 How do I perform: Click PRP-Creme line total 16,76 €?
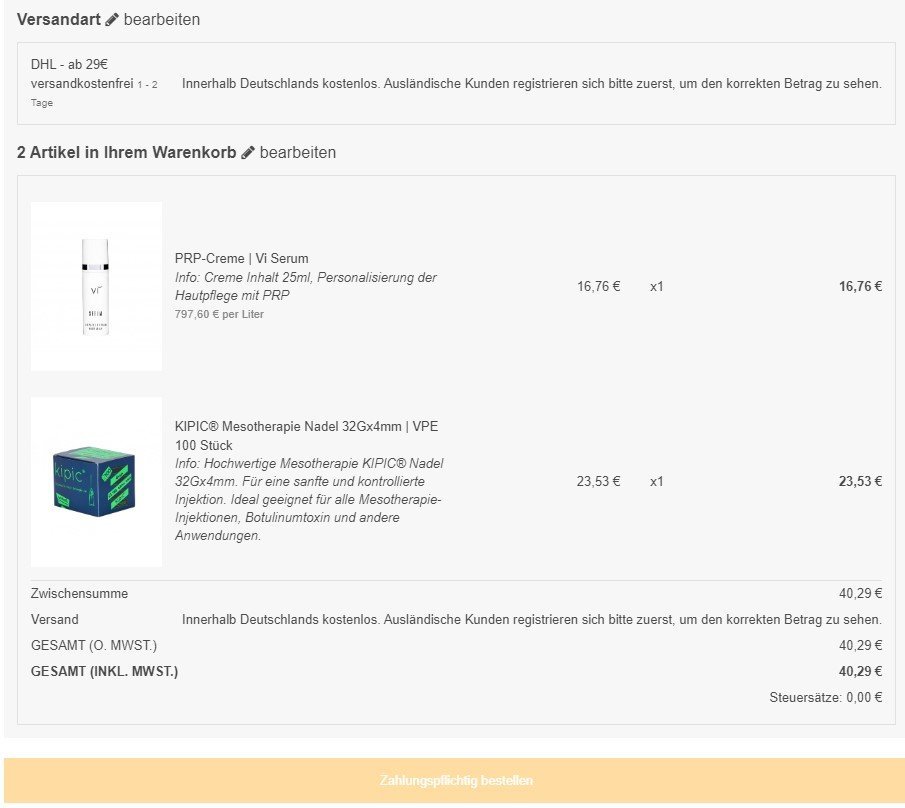(x=860, y=286)
